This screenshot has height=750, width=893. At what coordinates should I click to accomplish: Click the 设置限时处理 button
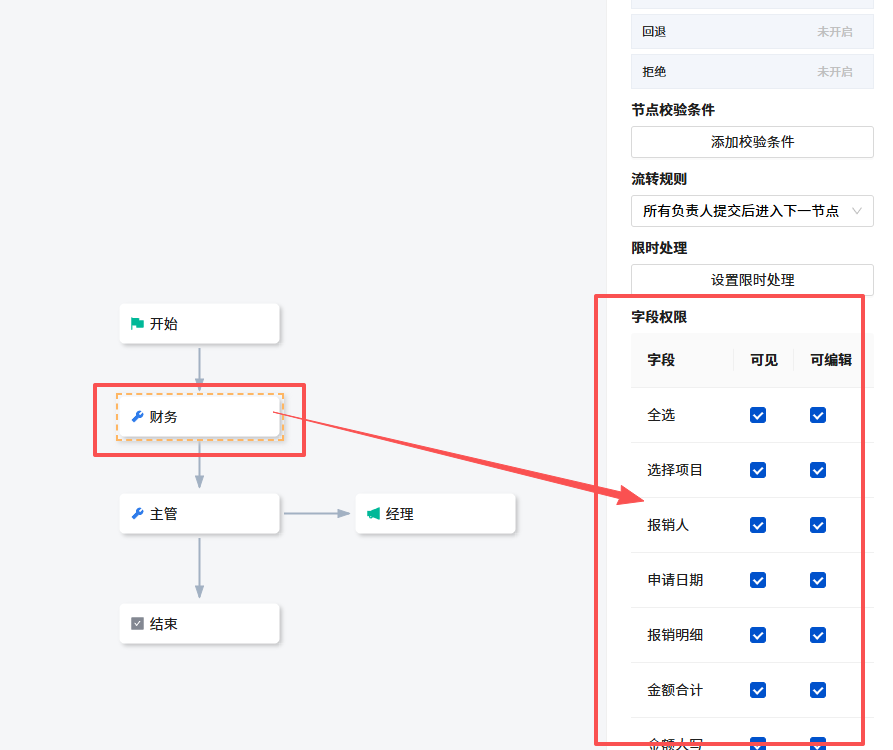pyautogui.click(x=751, y=280)
